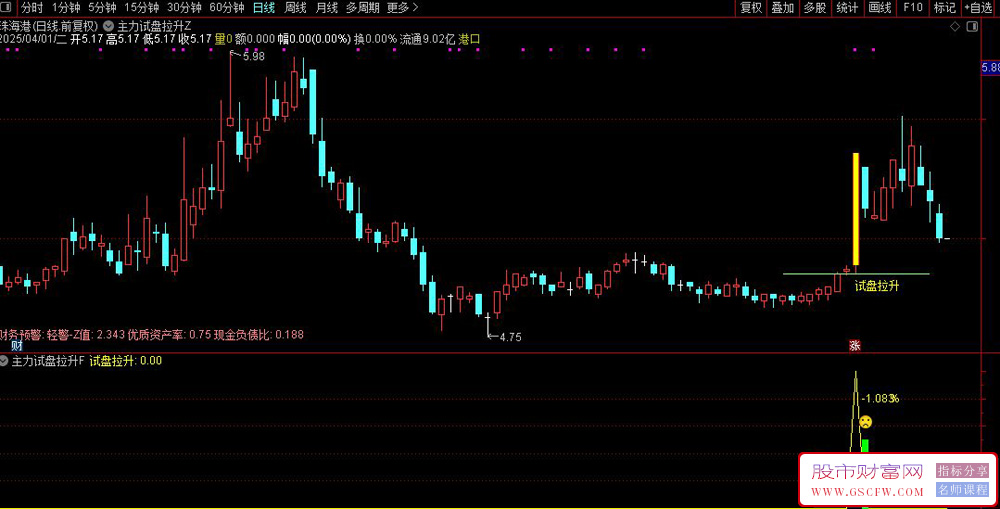The image size is (1000, 509).
Task: Click the 试盘拉升: 0.00 indicator value
Action: pos(126,361)
